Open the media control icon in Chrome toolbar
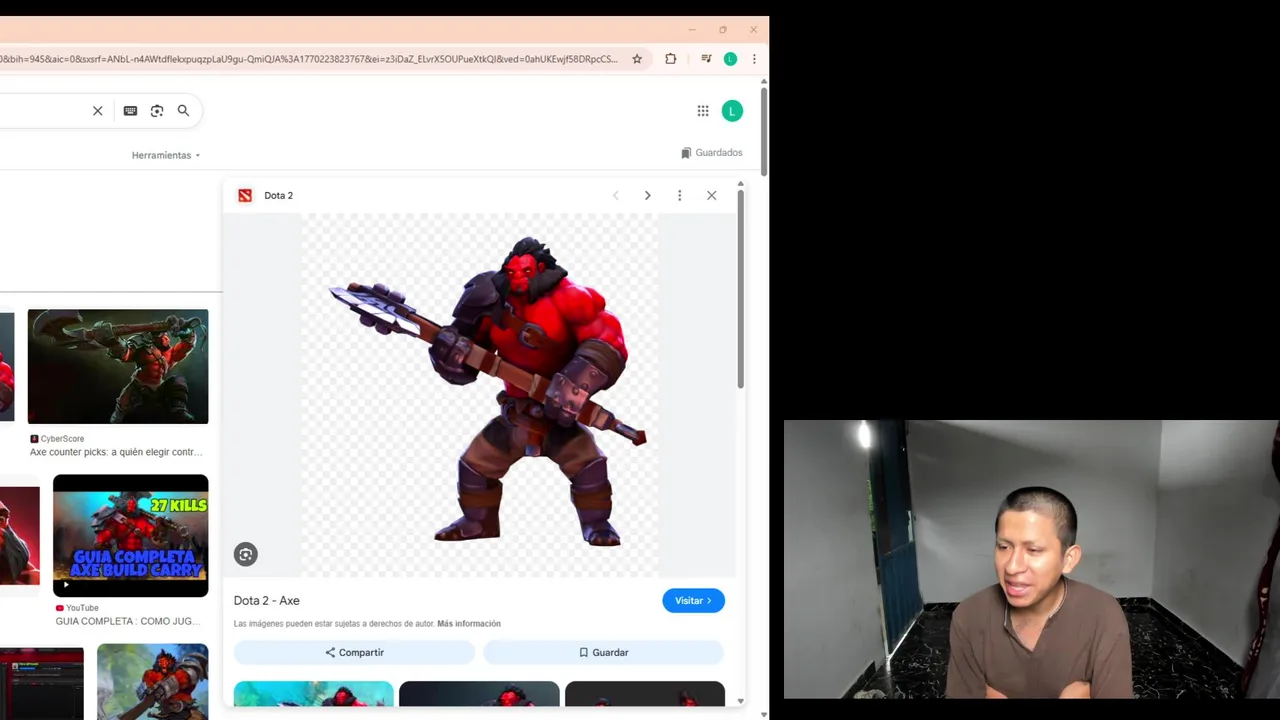This screenshot has height=720, width=1280. pyautogui.click(x=706, y=59)
